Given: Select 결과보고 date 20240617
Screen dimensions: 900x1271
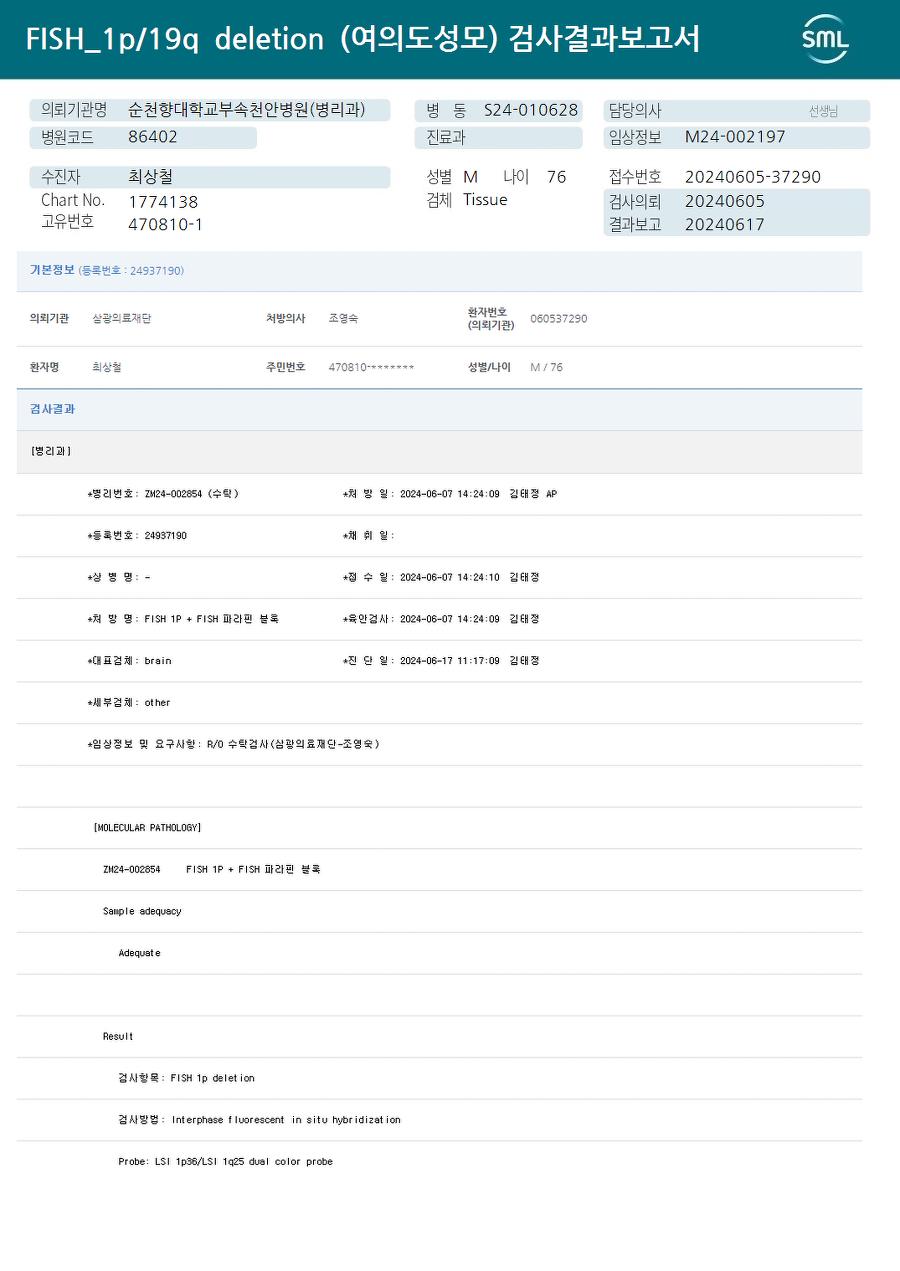Looking at the screenshot, I should (725, 224).
